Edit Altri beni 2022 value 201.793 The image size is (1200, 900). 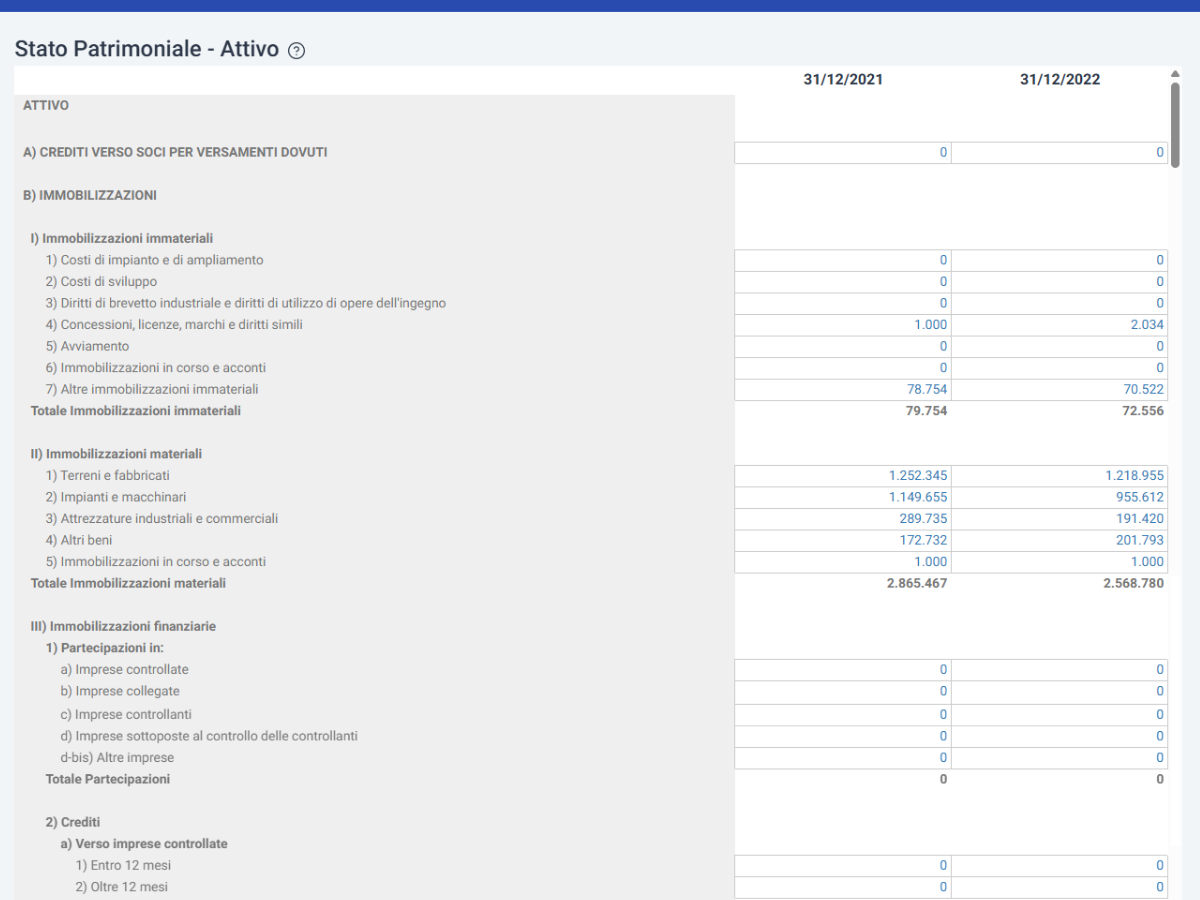point(1059,540)
